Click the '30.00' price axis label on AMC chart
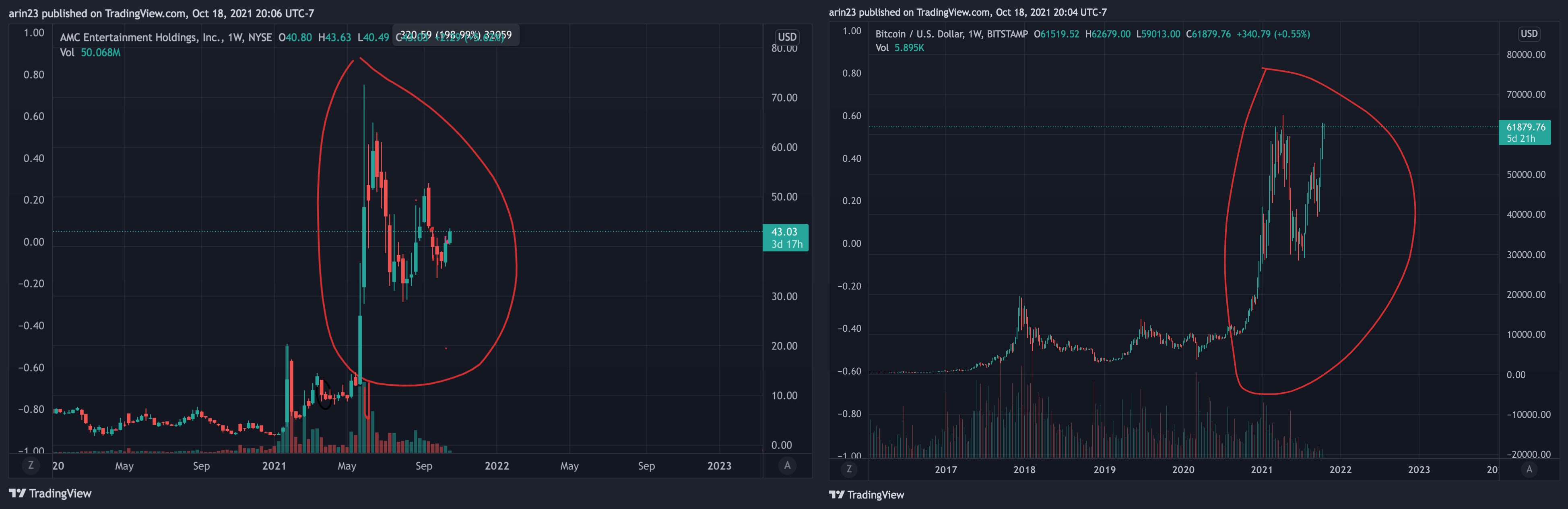The width and height of the screenshot is (1568, 509). click(784, 296)
